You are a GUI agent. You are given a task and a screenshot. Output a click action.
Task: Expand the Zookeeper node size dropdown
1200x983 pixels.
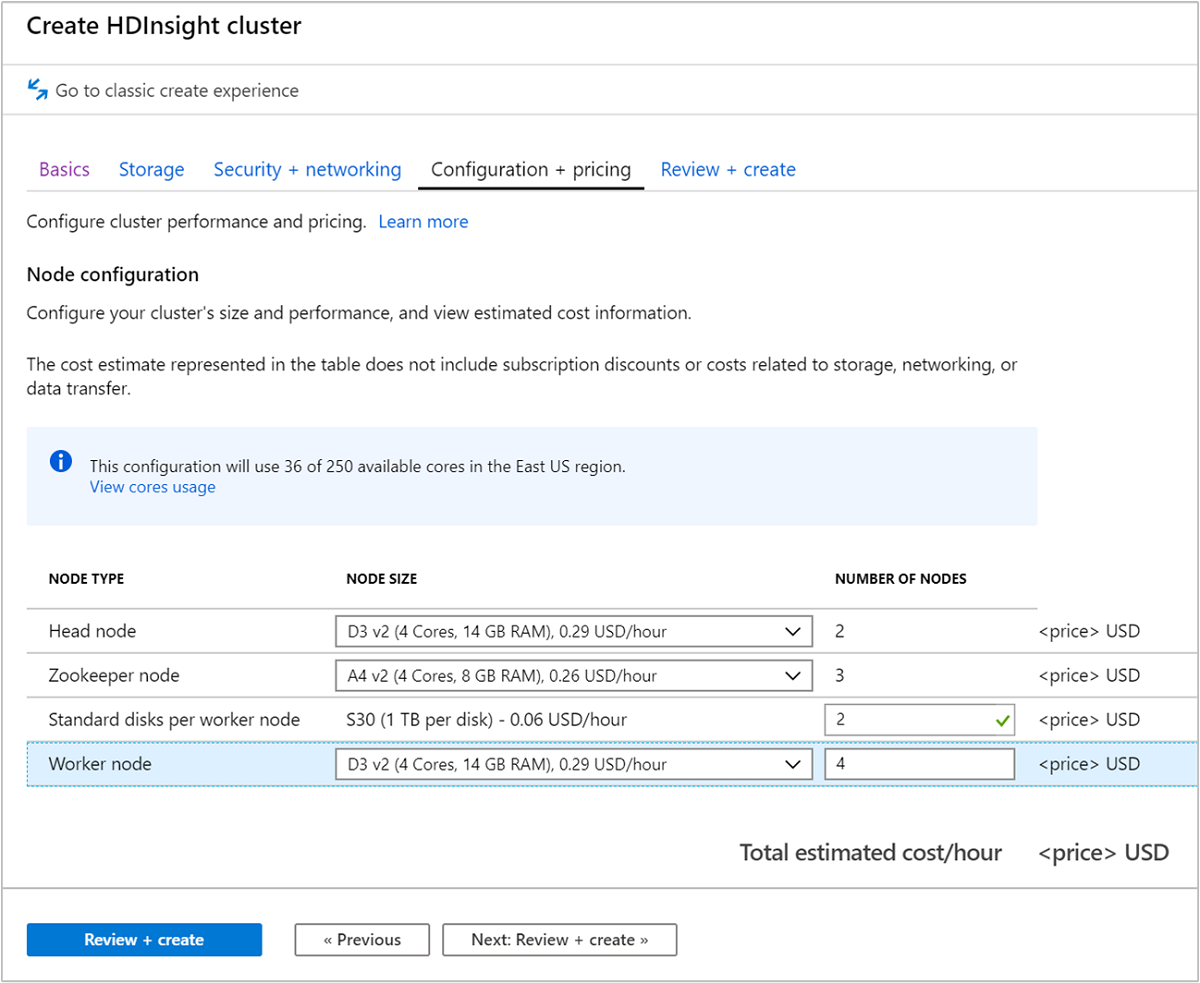572,676
